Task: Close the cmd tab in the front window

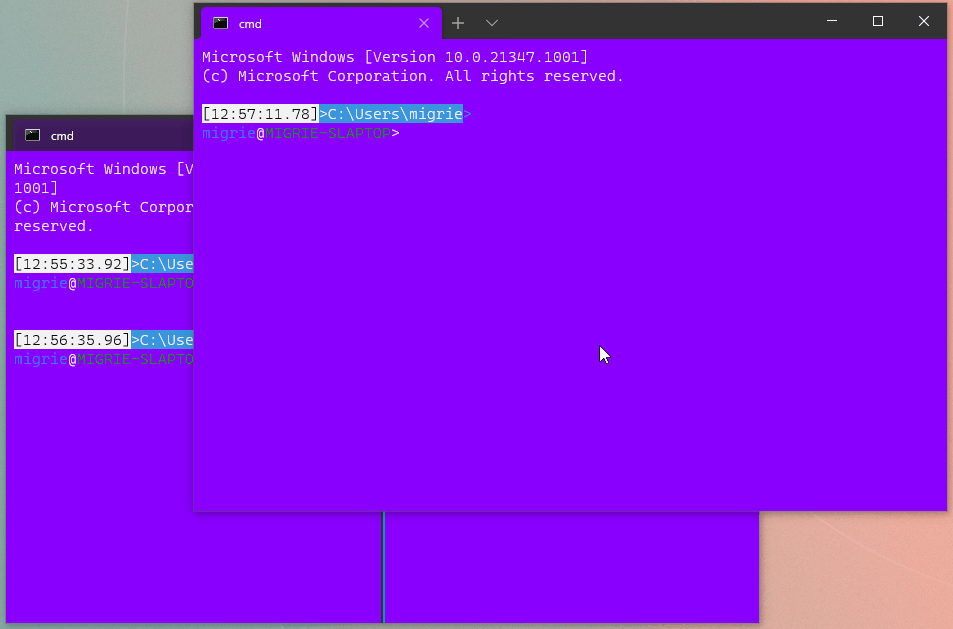Action: (x=424, y=23)
